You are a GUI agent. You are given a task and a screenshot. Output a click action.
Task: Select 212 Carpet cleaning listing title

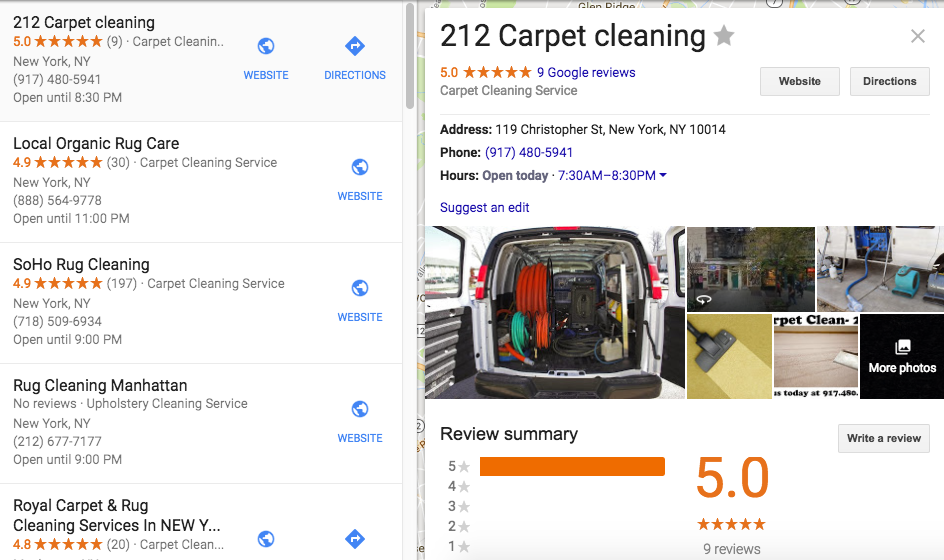[x=84, y=22]
